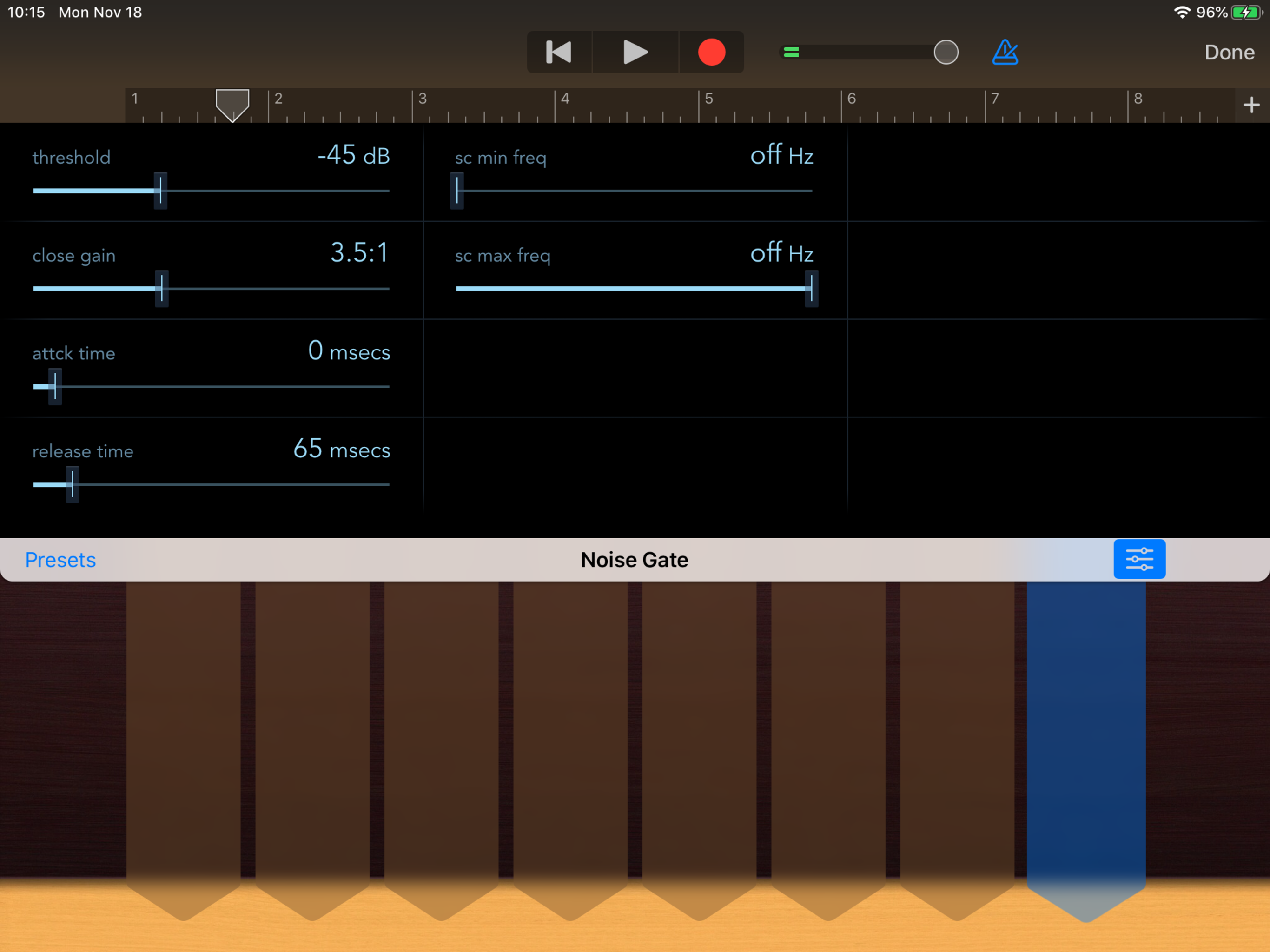Viewport: 1270px width, 952px height.
Task: Click the Done button
Action: coord(1229,52)
